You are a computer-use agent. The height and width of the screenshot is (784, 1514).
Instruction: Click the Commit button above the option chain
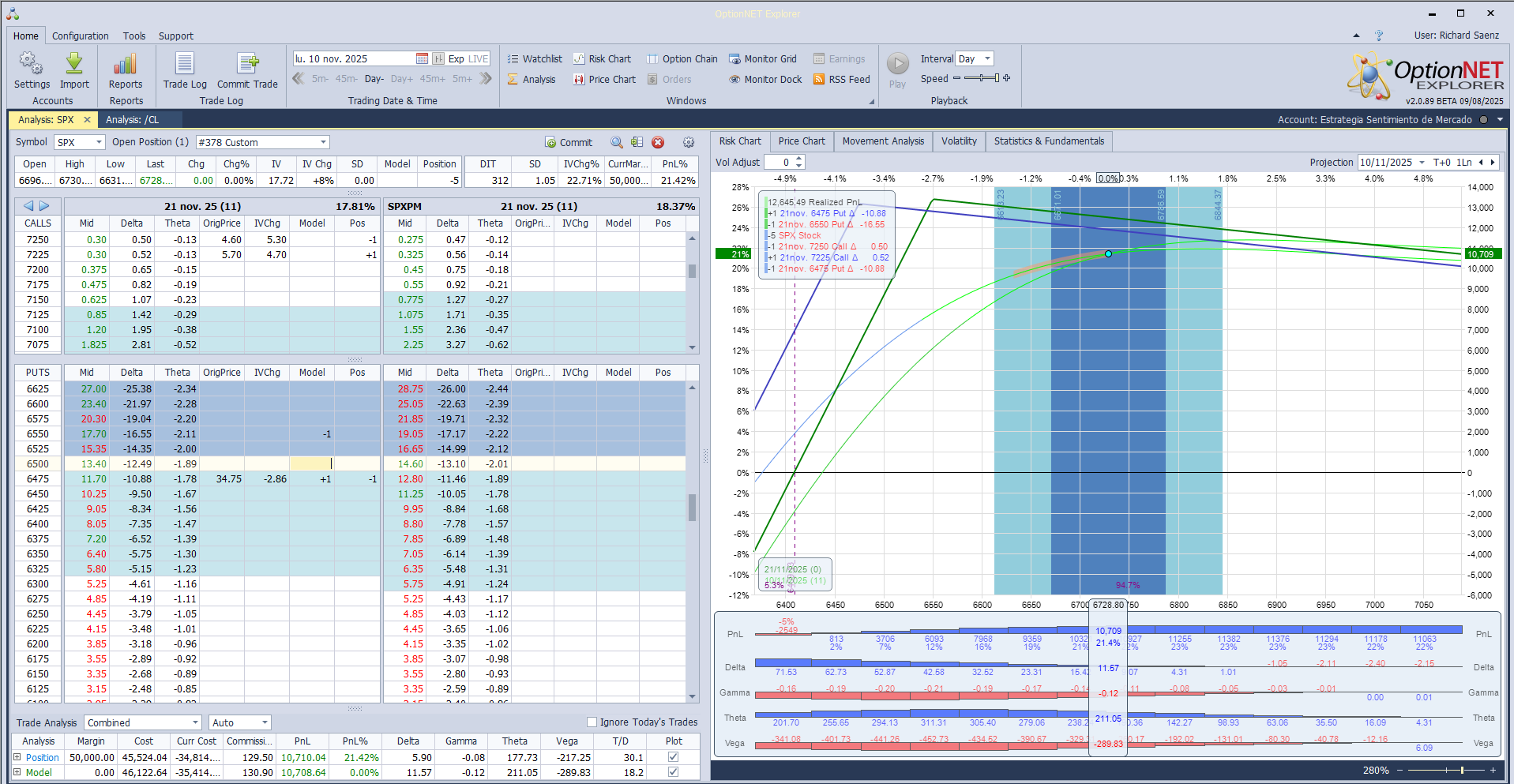(x=569, y=142)
